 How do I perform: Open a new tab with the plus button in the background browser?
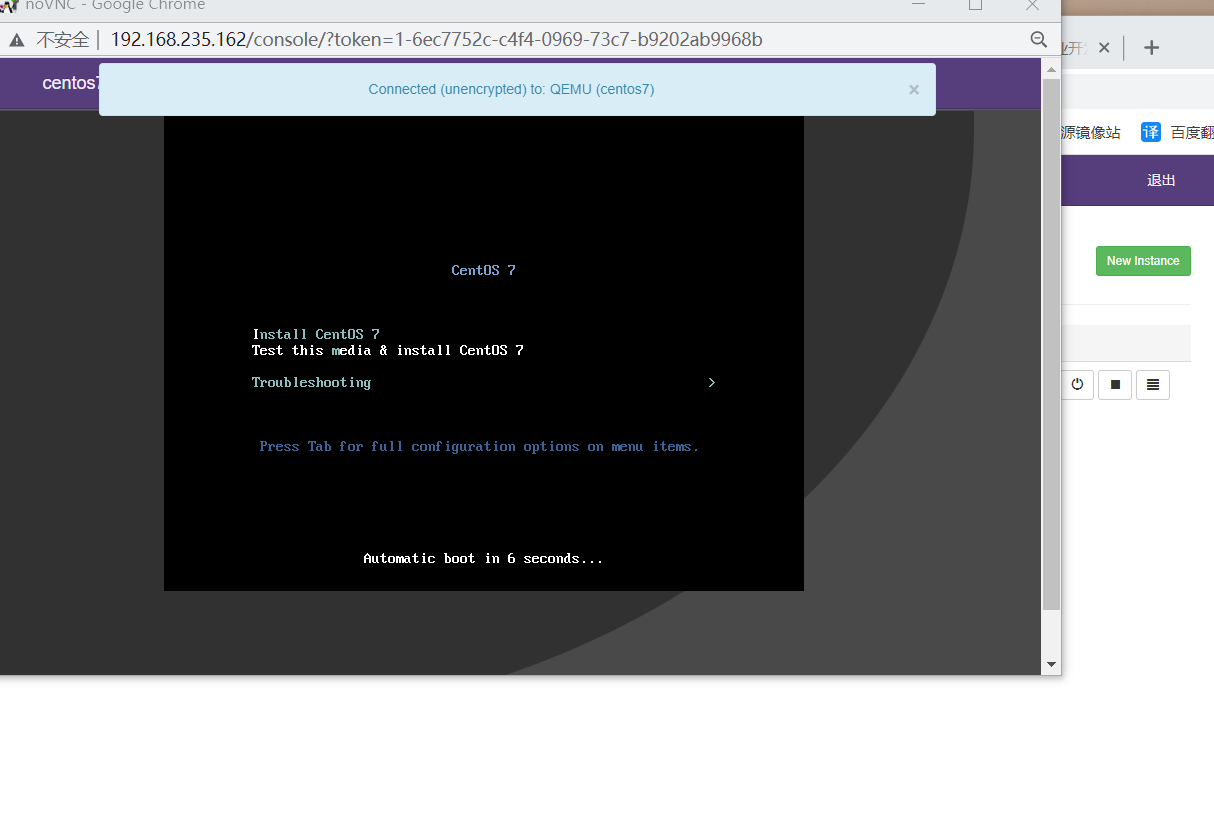(1151, 47)
